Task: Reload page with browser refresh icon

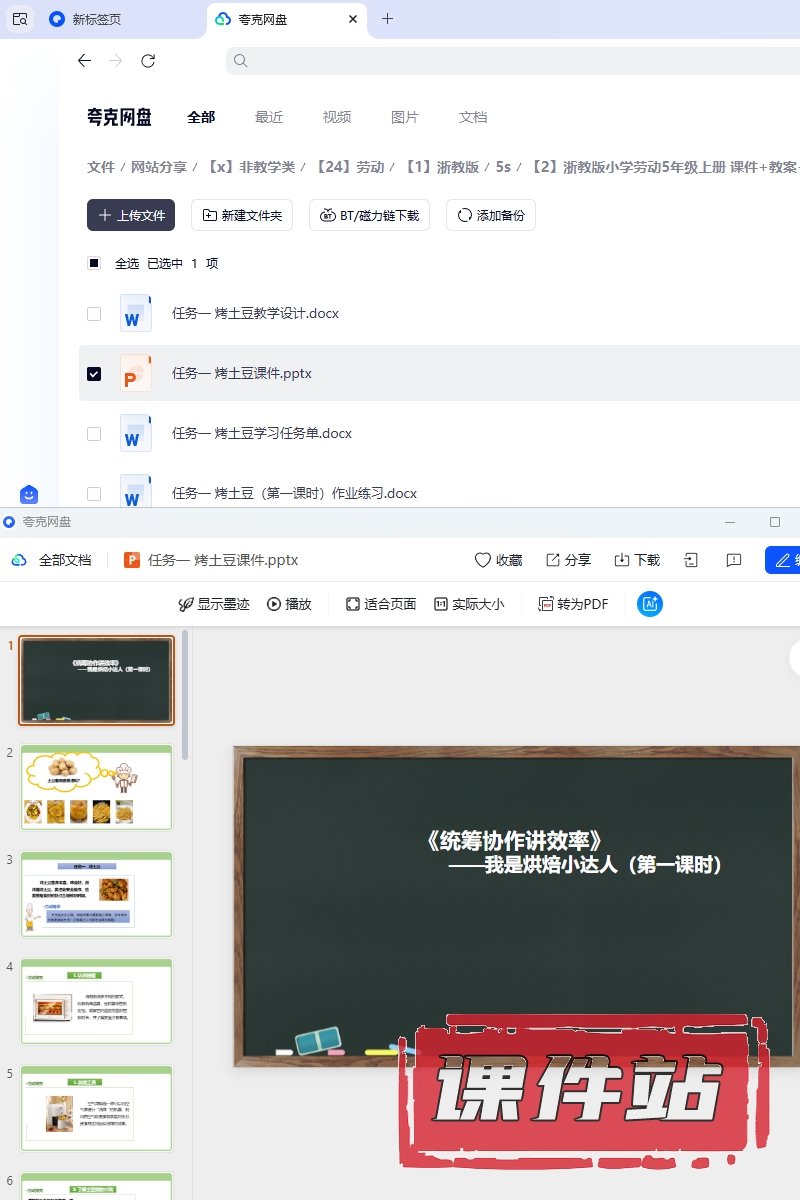Action: click(148, 61)
